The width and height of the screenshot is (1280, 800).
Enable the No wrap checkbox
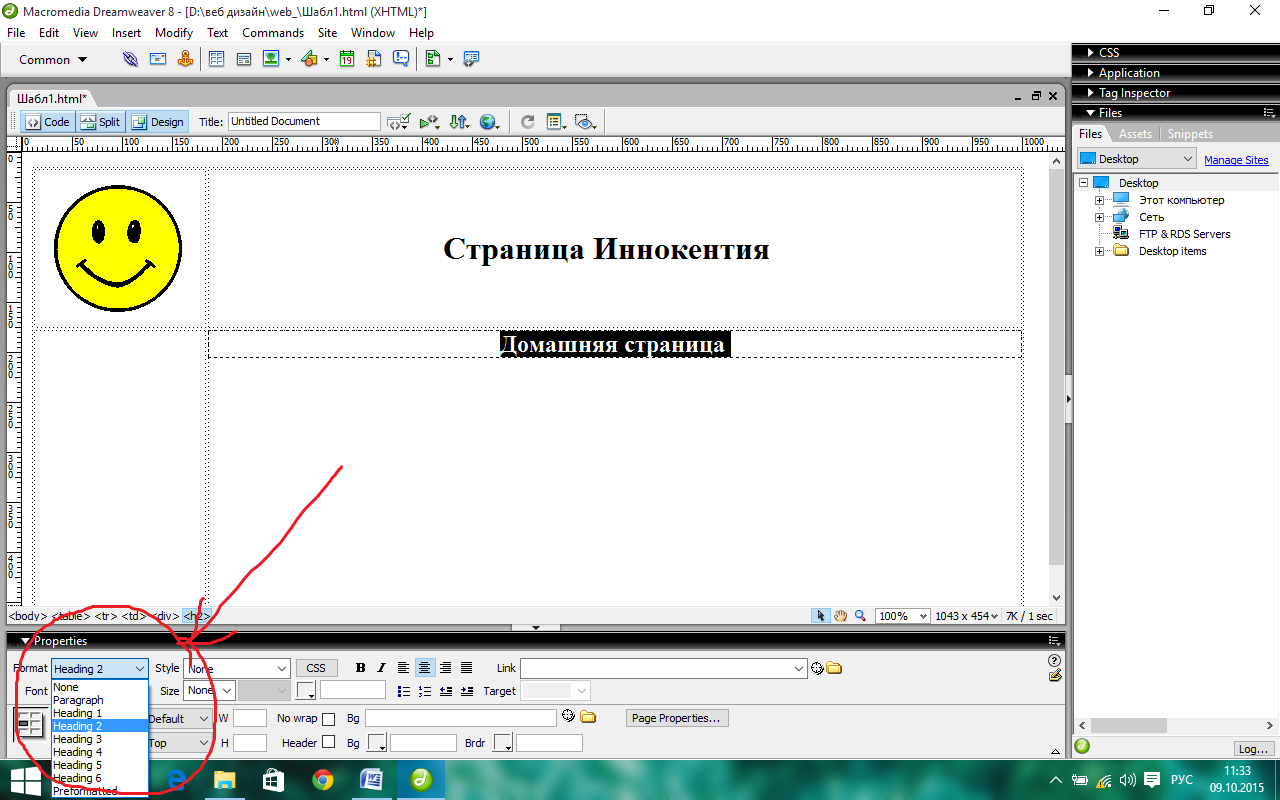pos(328,718)
